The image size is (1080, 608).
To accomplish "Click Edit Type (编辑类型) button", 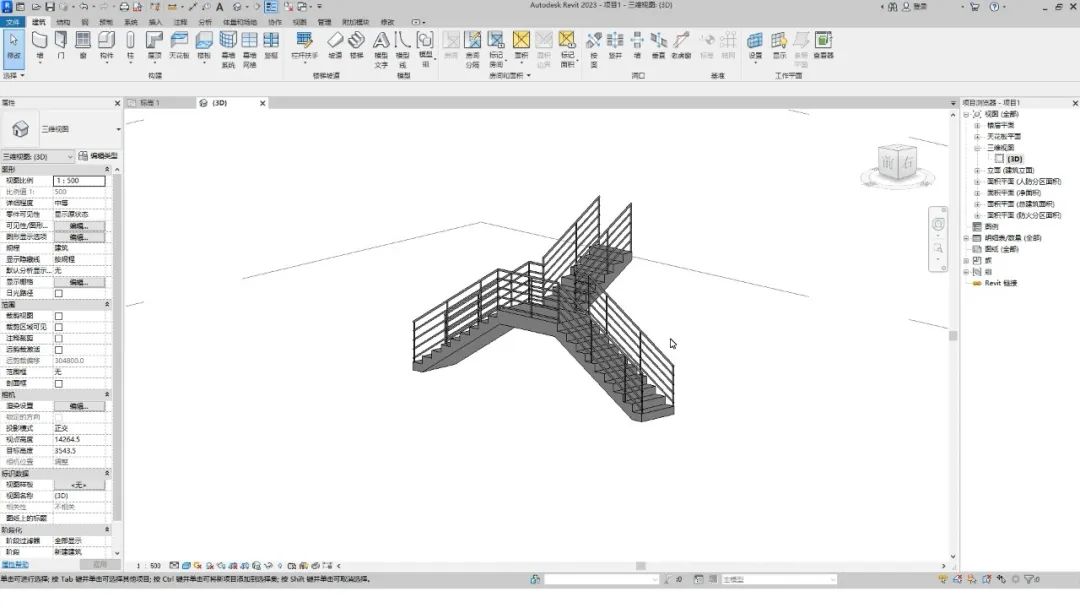I will point(98,157).
